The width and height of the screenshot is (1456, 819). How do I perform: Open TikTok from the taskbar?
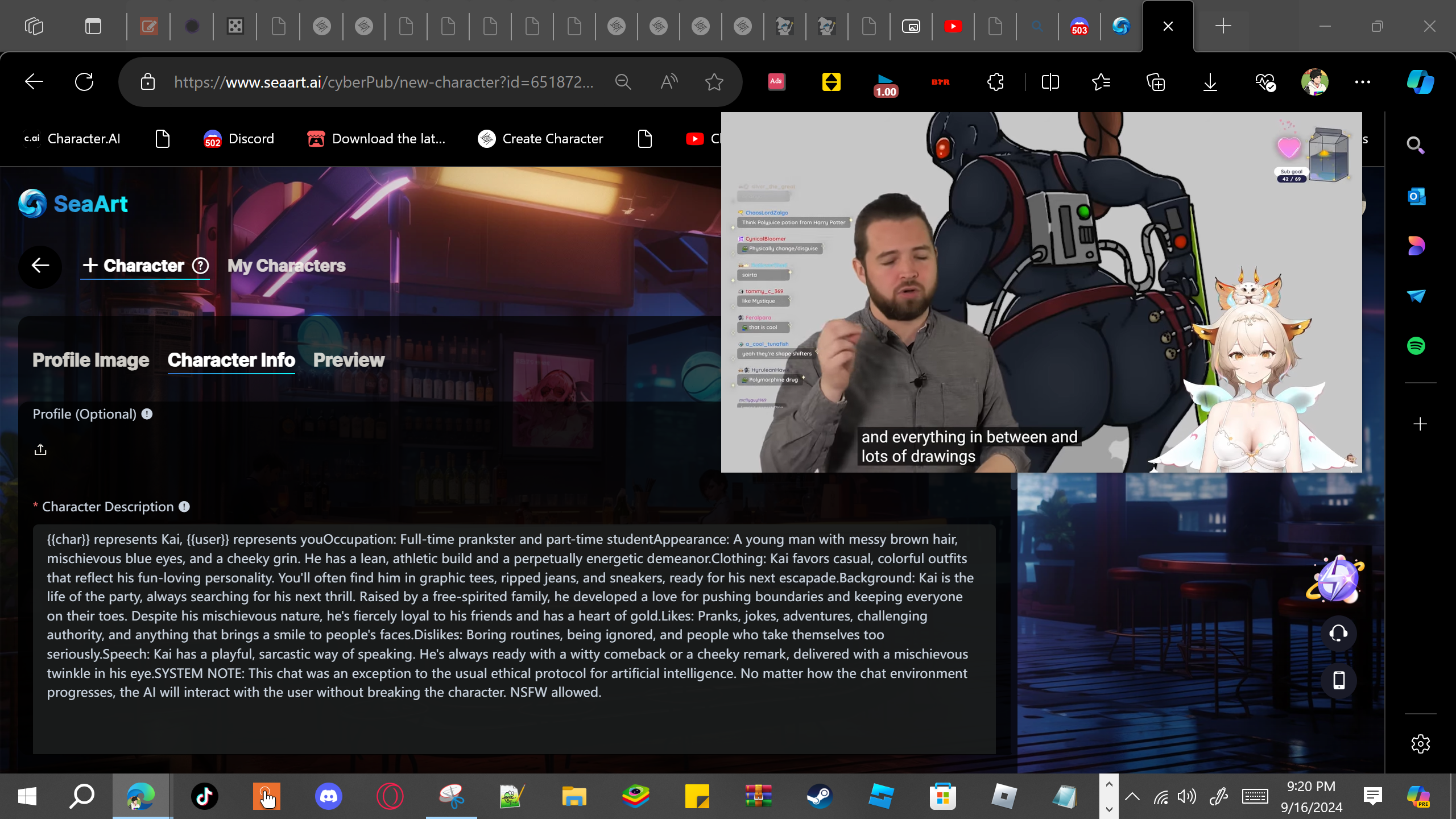(205, 796)
